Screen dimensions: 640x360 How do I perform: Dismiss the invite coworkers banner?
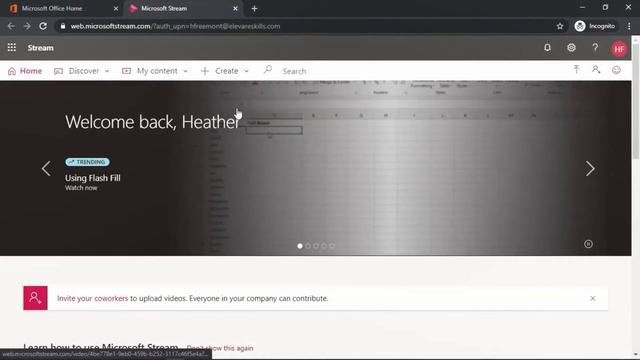(593, 298)
